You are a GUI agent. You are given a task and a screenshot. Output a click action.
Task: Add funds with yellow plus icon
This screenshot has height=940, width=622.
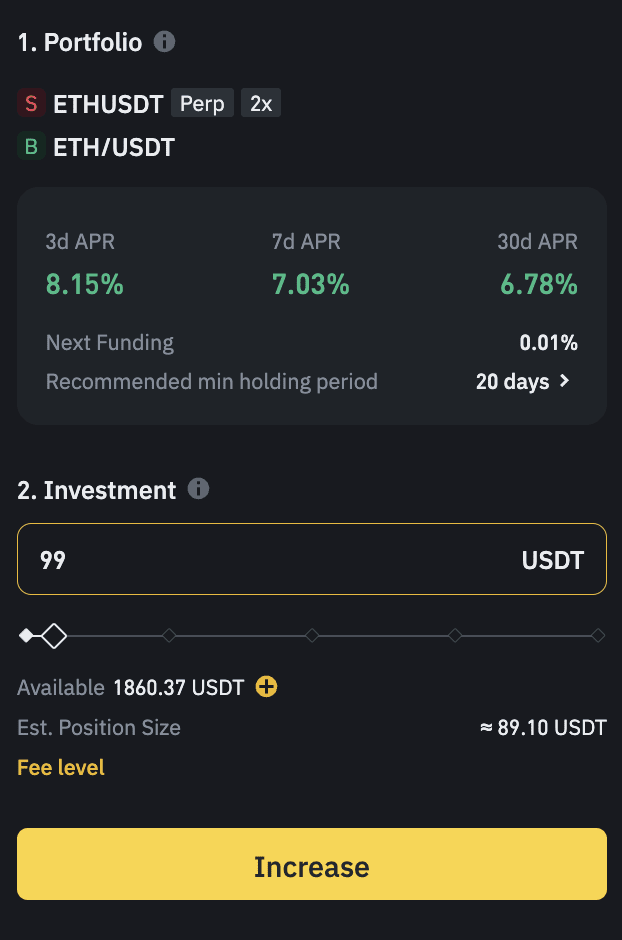(267, 686)
